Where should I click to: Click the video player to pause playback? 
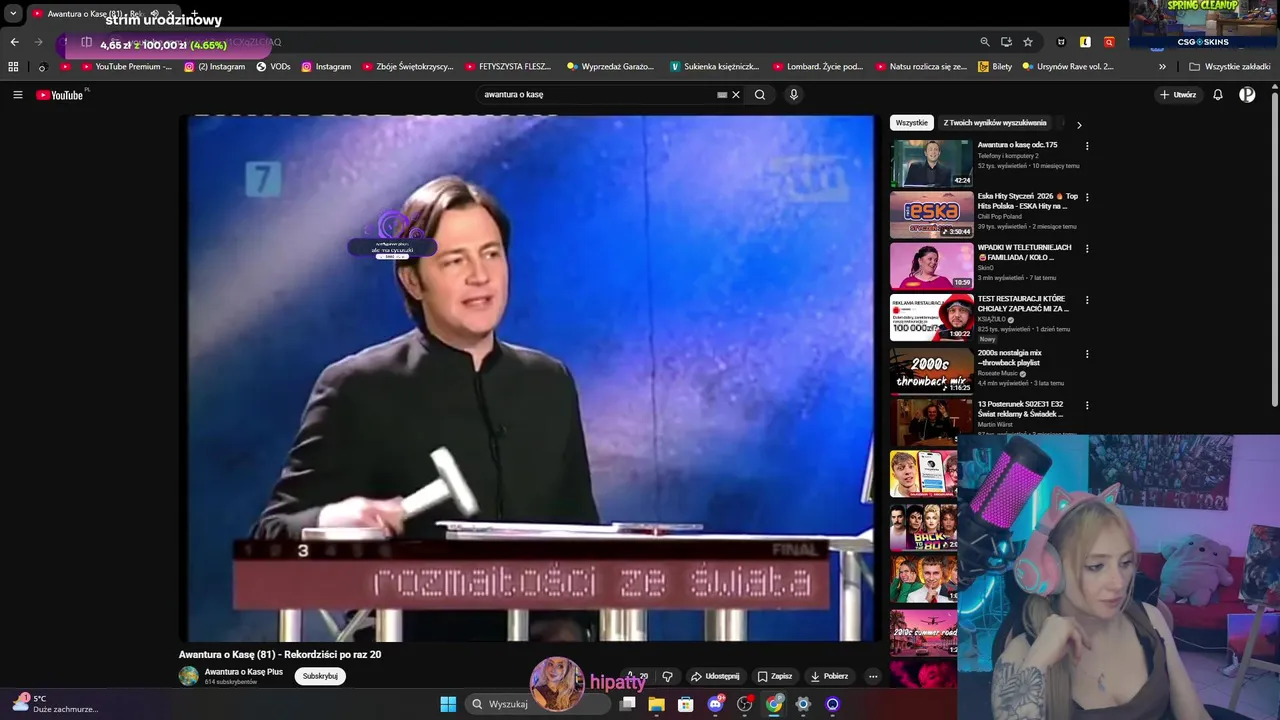pos(531,378)
